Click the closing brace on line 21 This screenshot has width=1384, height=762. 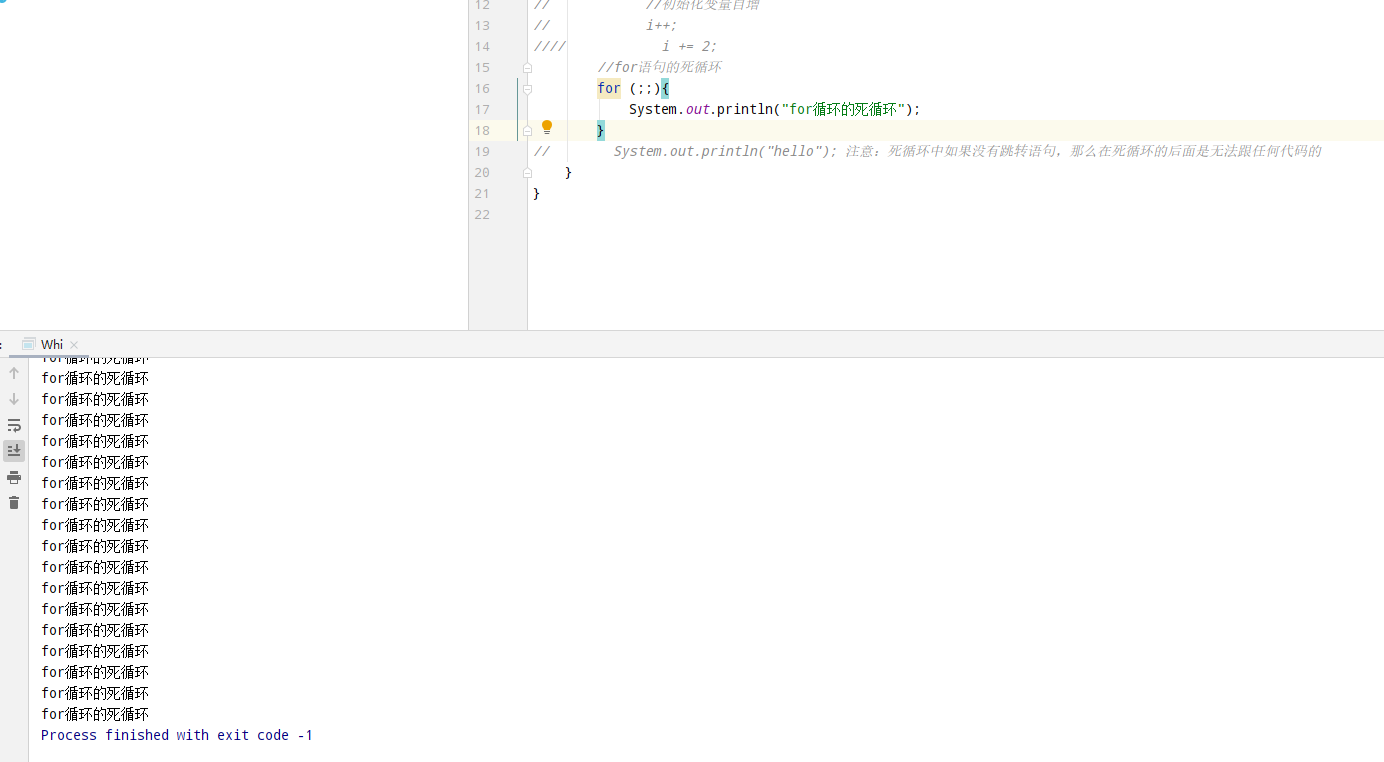click(x=537, y=193)
